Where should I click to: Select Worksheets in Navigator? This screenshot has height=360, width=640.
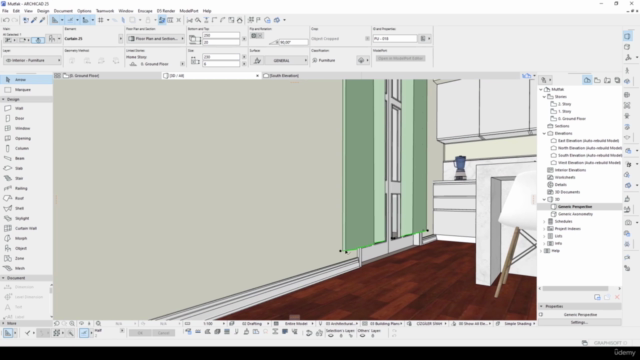coord(564,178)
